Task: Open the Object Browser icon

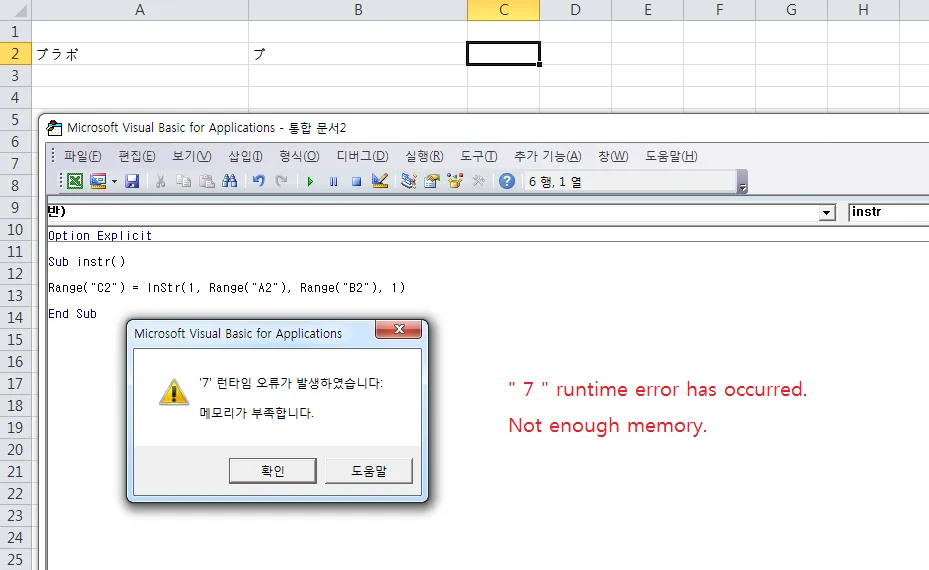Action: point(455,181)
